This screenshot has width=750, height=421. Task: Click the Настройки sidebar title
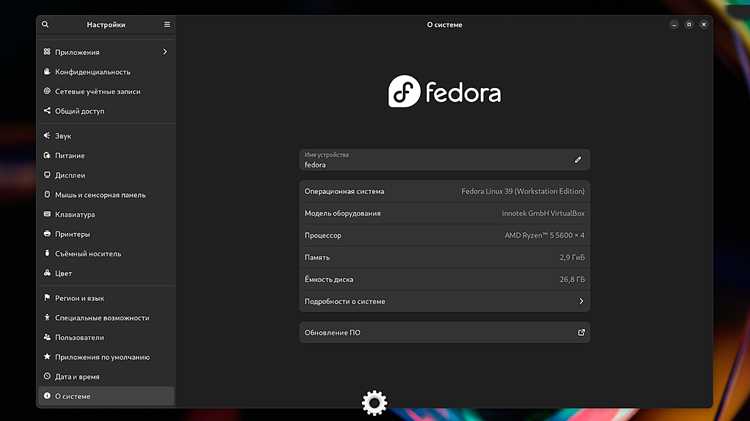(x=106, y=24)
